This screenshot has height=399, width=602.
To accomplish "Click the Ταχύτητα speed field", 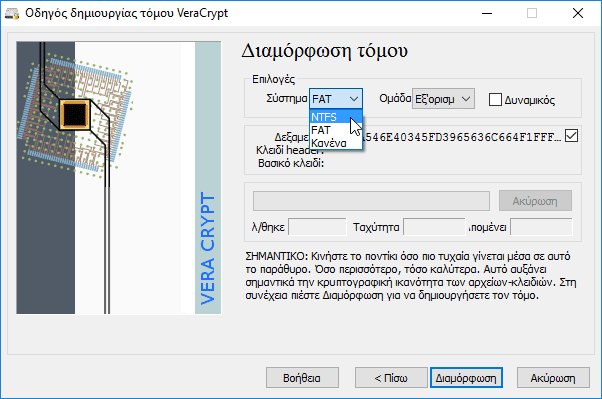I will pos(434,227).
